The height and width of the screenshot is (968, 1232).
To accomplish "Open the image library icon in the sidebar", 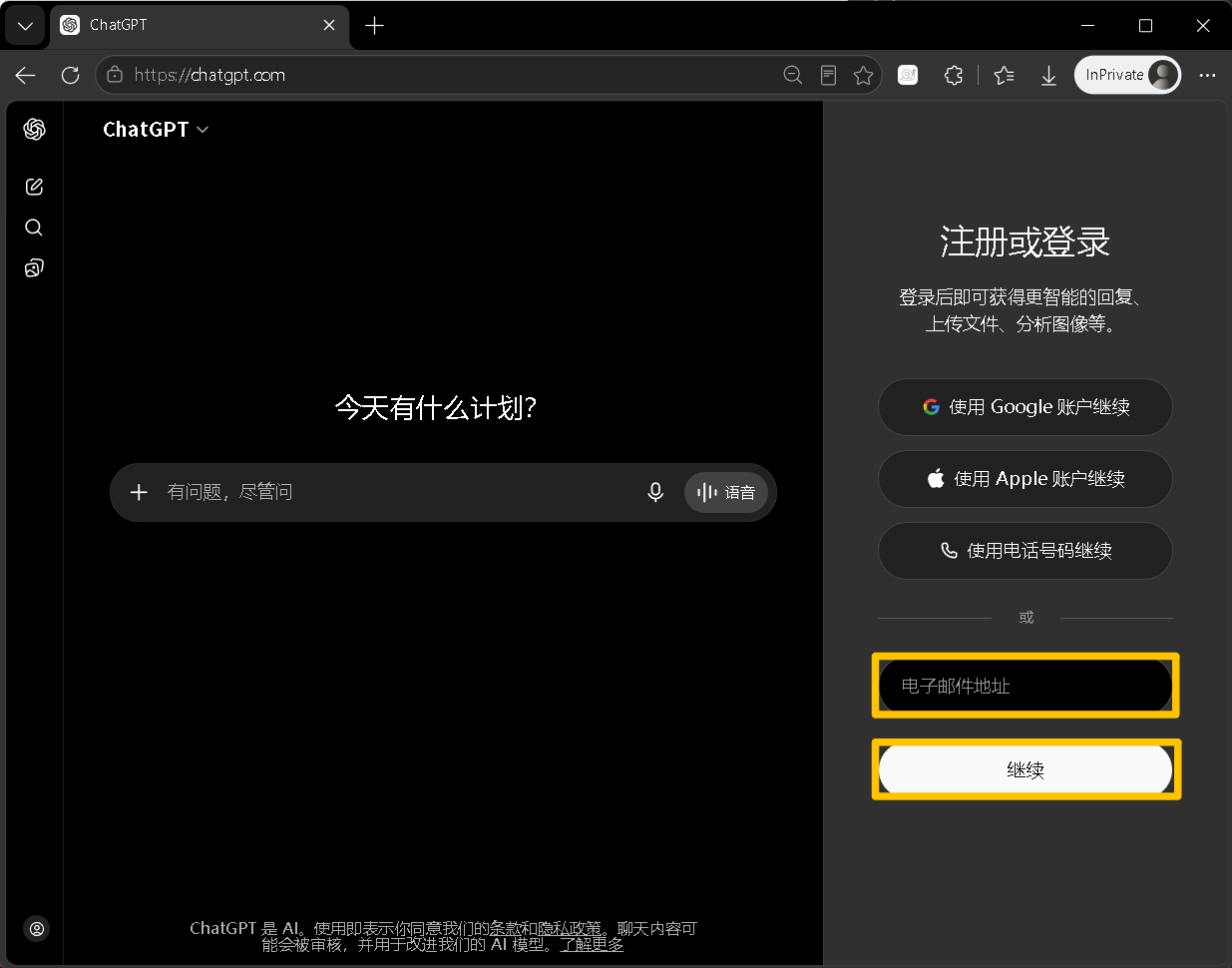I will (34, 268).
